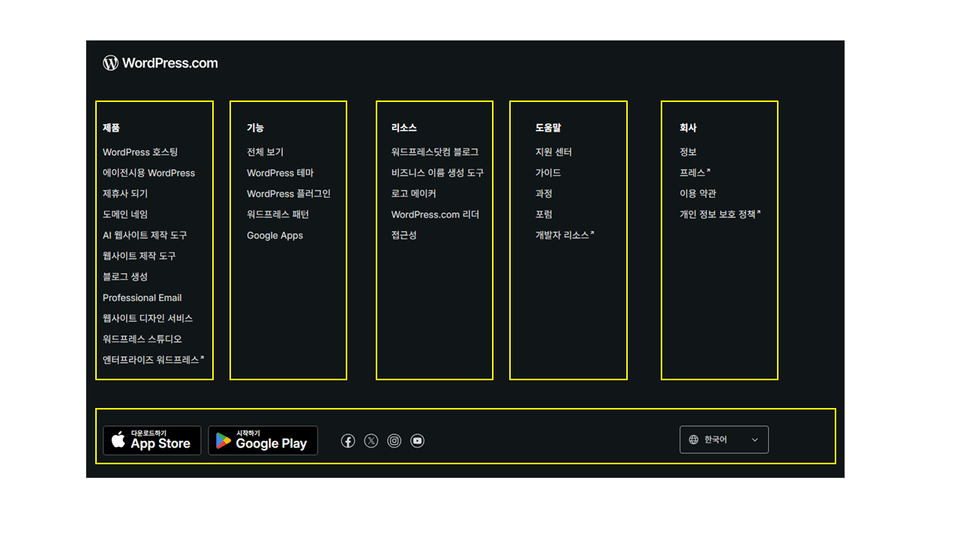Open the 프레스 external link
This screenshot has width=960, height=540.
[695, 173]
